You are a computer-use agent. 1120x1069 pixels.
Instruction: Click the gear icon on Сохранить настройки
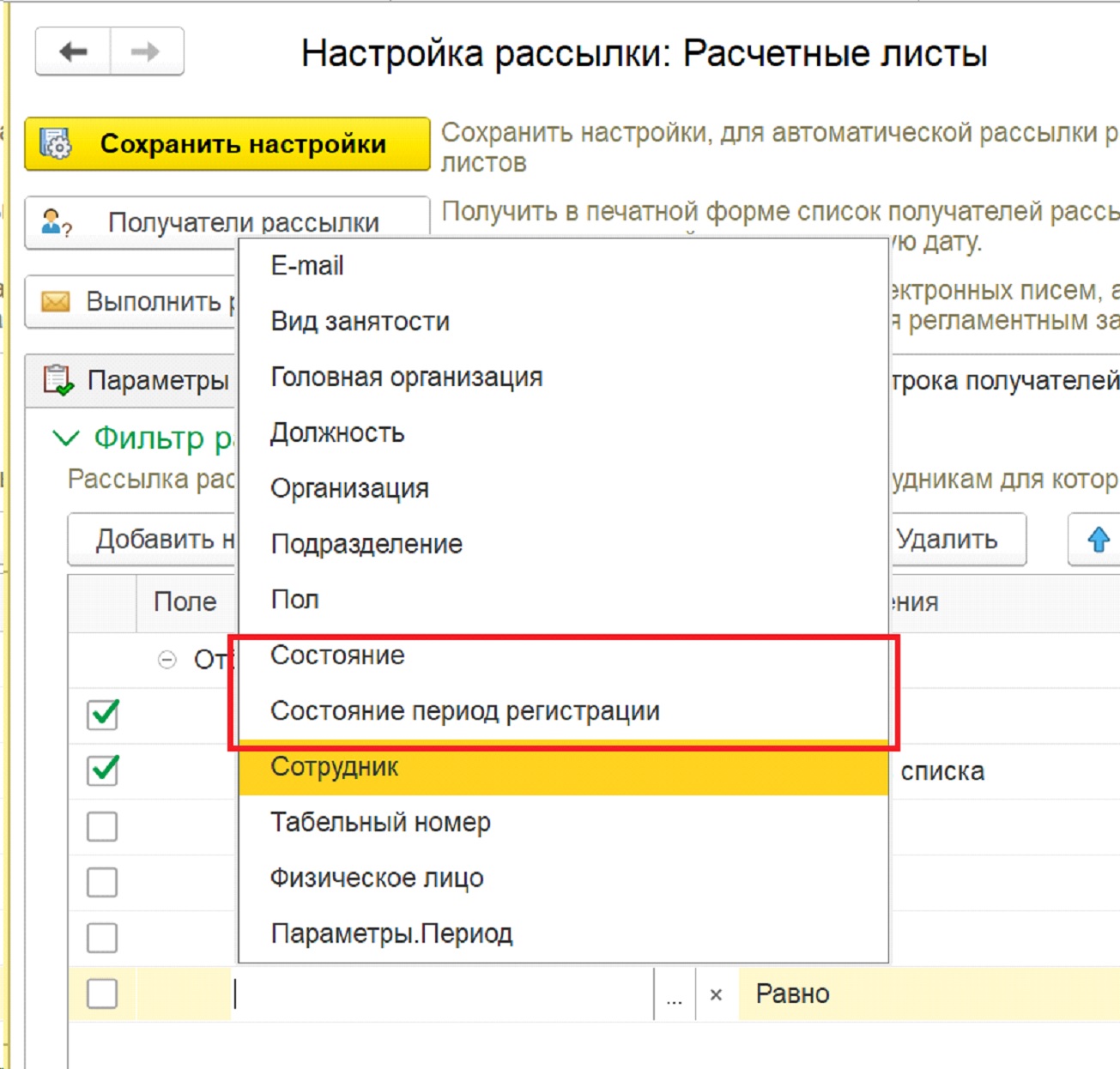[x=57, y=143]
